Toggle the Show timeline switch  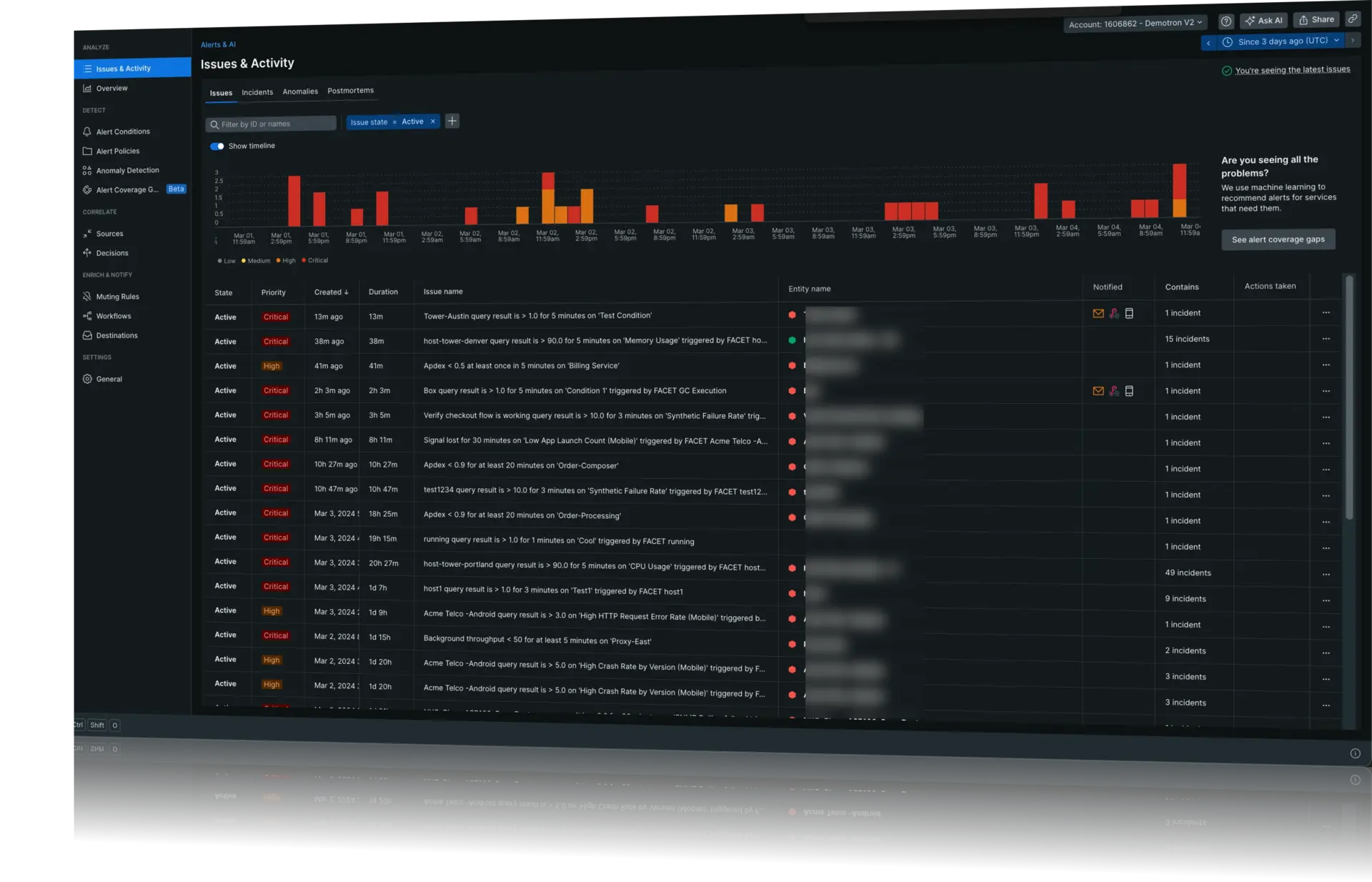pyautogui.click(x=217, y=146)
